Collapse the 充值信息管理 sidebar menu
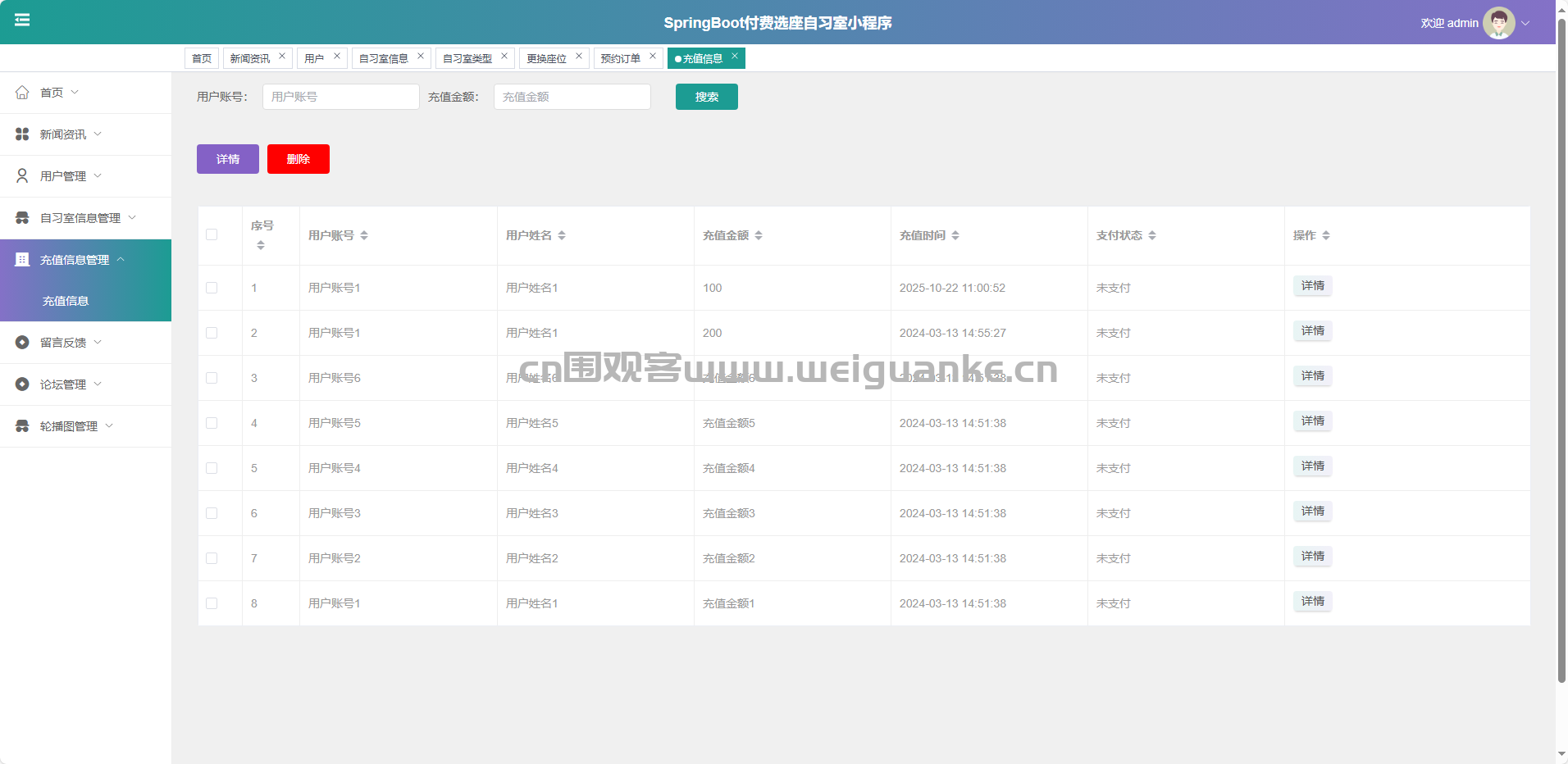The height and width of the screenshot is (764, 1568). coord(75,260)
